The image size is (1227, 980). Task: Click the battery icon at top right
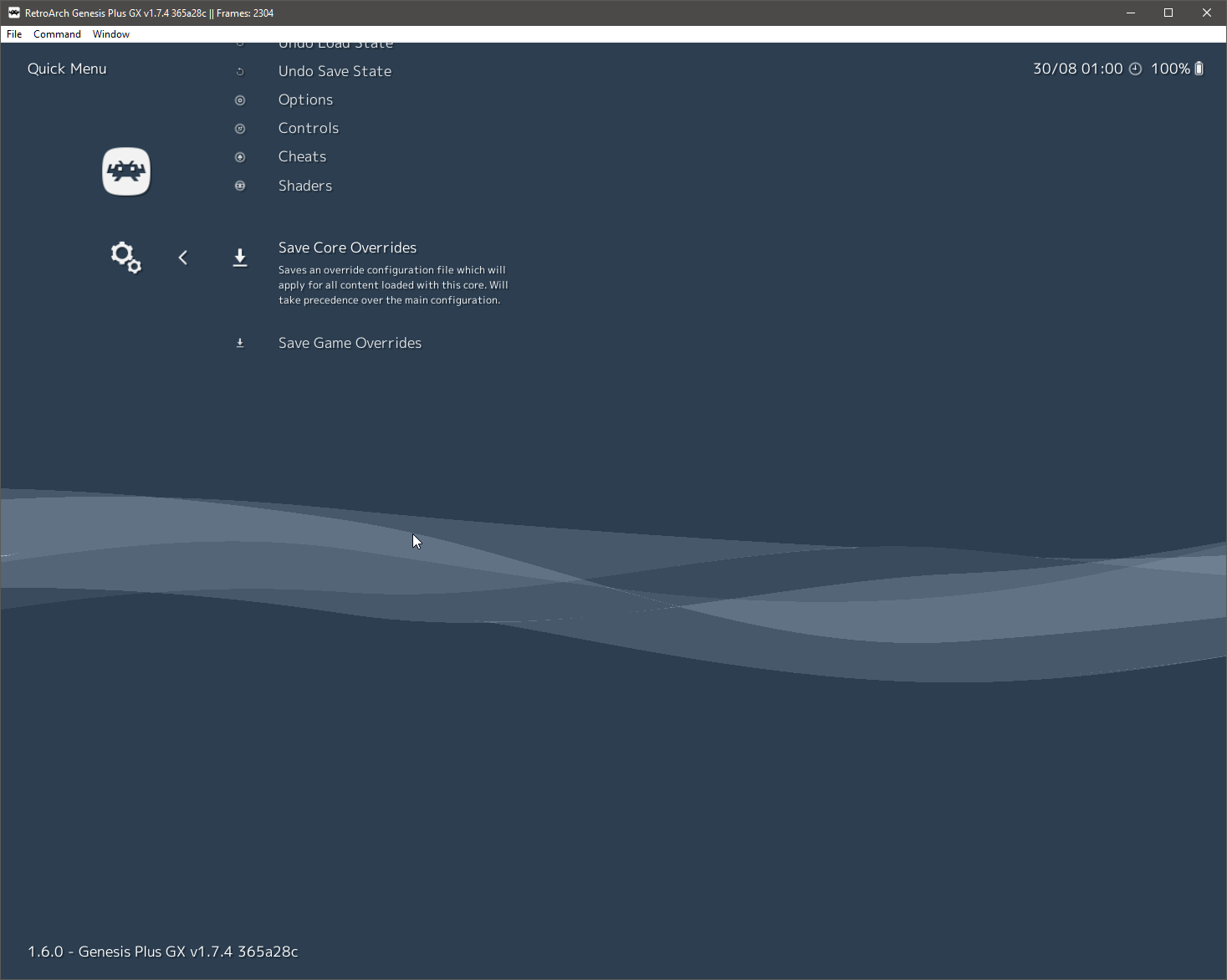(x=1199, y=69)
